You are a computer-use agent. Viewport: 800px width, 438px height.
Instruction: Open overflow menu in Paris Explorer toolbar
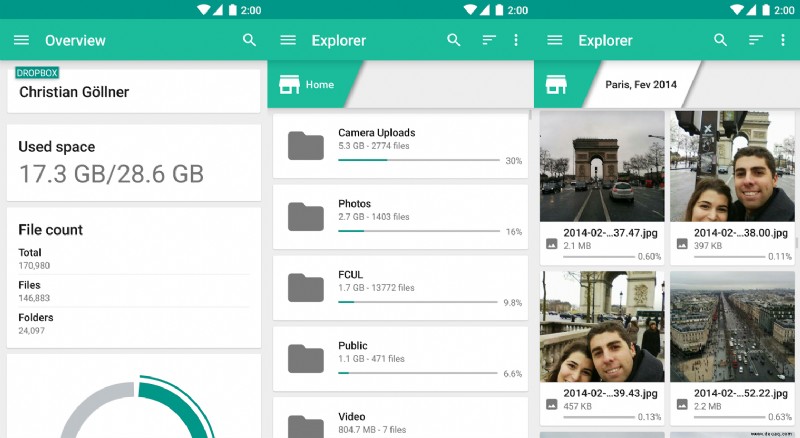[783, 40]
